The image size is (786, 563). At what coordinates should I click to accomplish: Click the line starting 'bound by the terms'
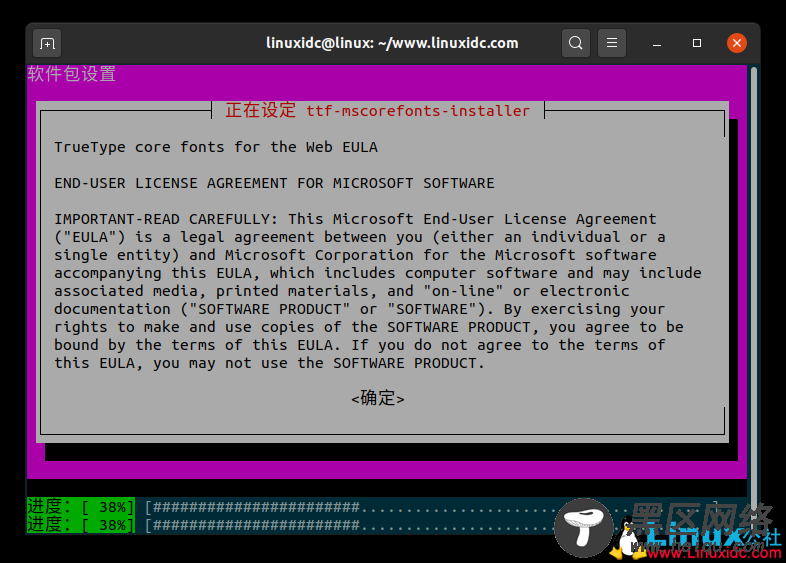[x=360, y=345]
